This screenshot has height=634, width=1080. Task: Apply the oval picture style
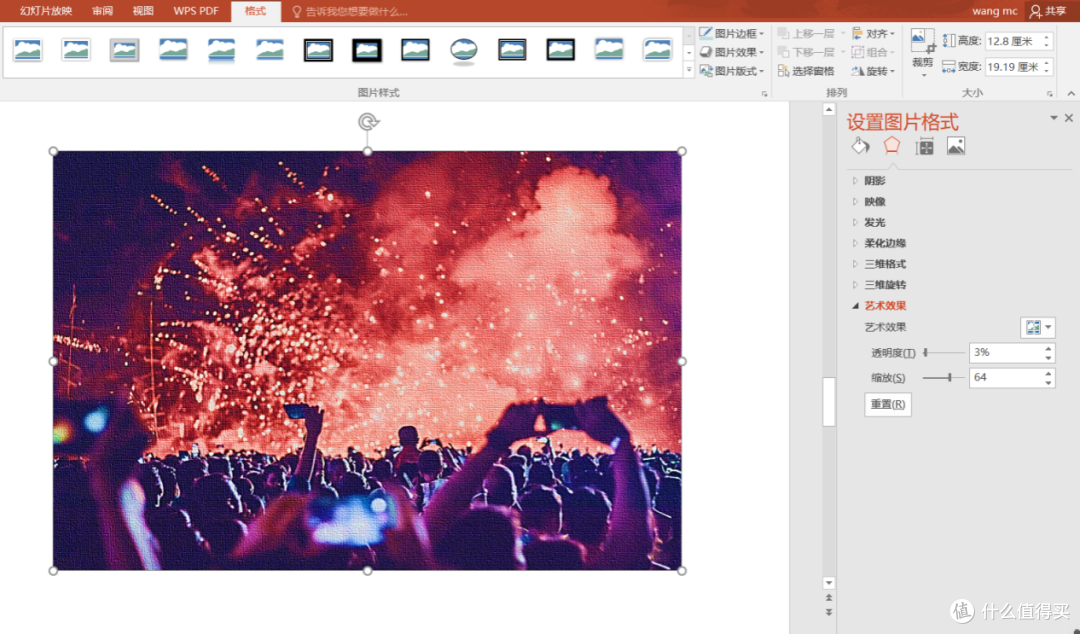point(464,50)
